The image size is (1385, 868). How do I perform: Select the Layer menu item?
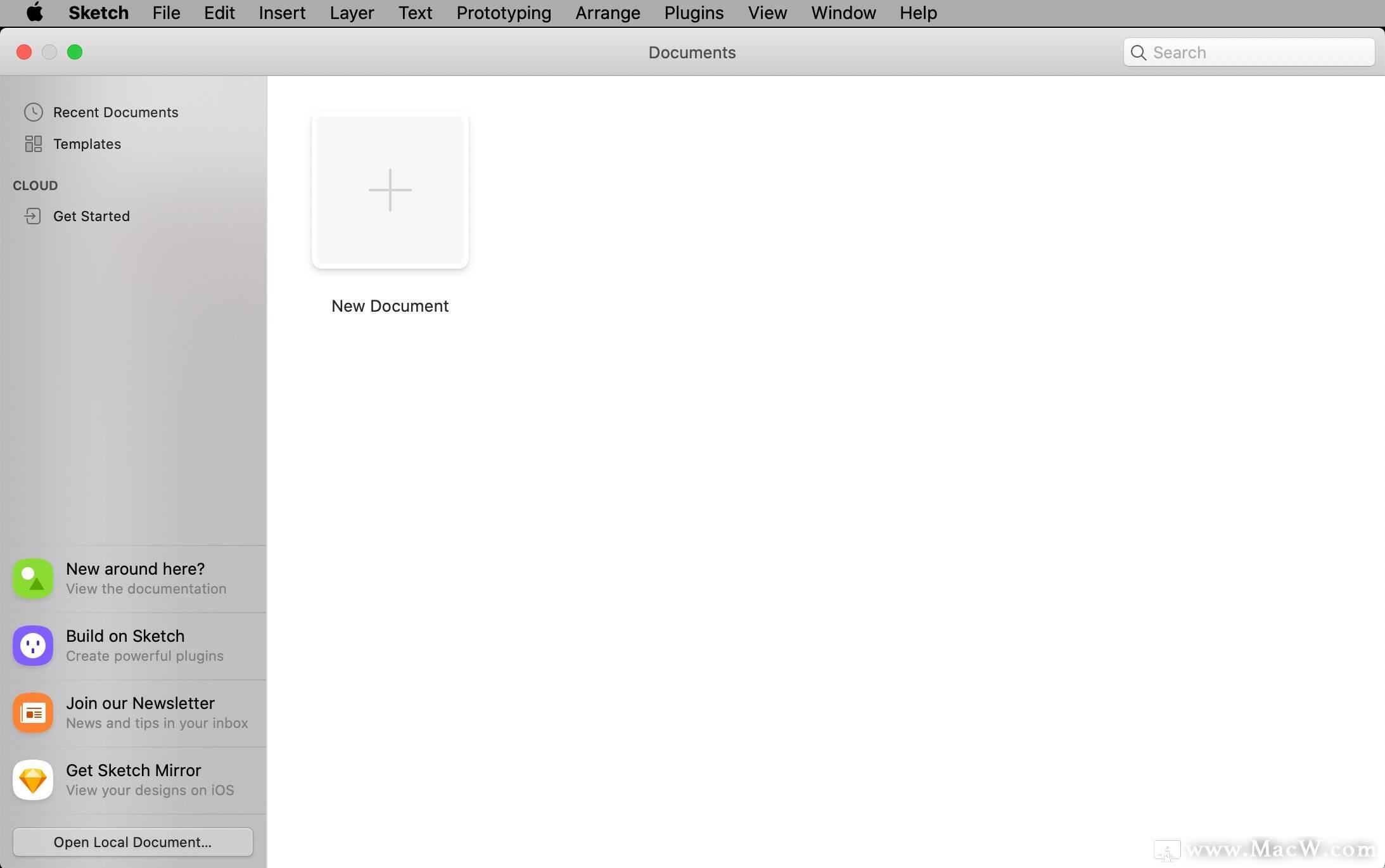pyautogui.click(x=352, y=13)
